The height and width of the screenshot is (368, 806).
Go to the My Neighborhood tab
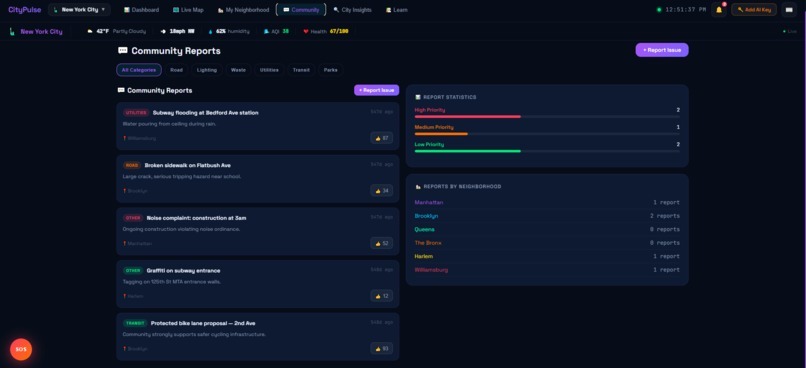[243, 10]
